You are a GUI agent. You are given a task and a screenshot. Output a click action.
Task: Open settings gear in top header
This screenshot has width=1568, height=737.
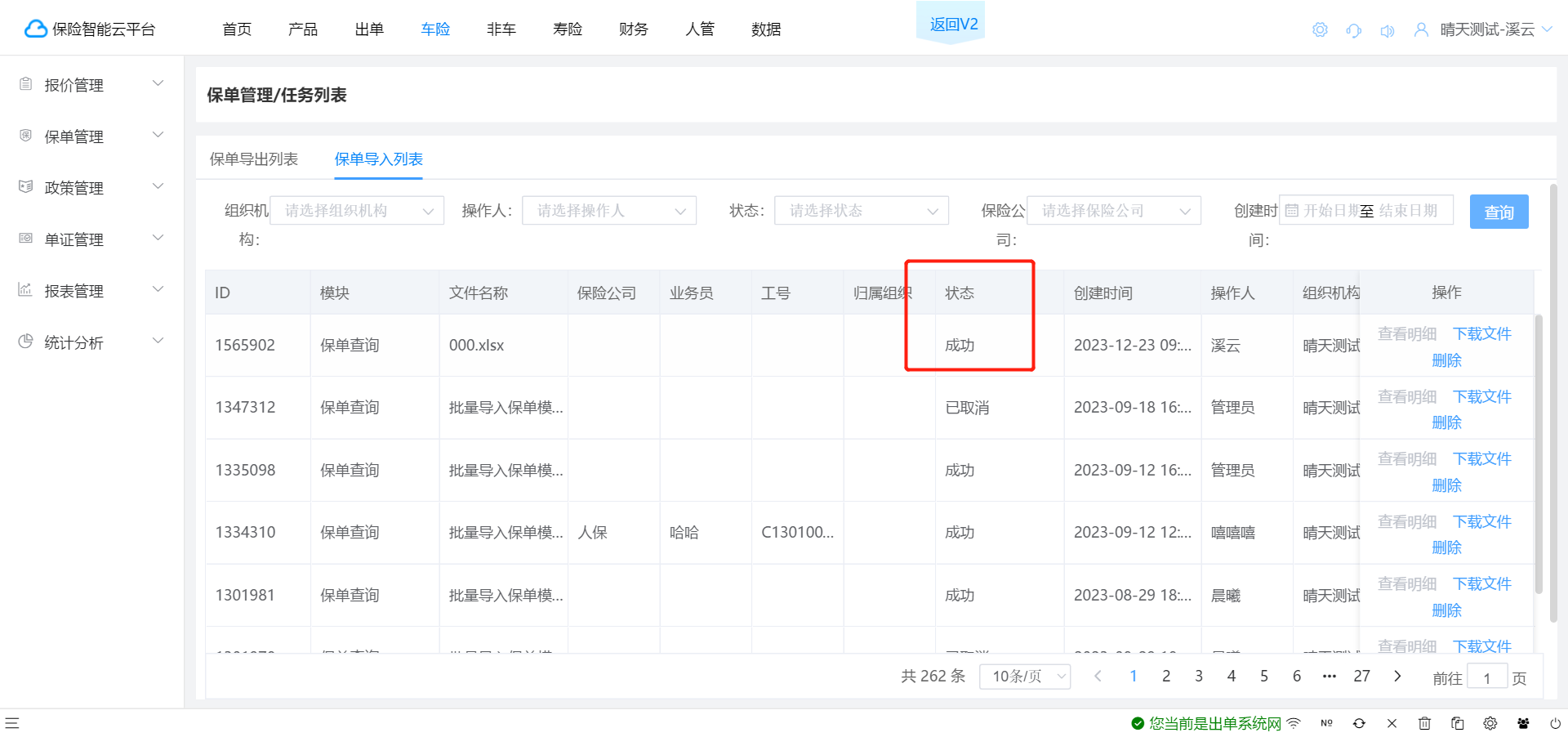click(x=1320, y=30)
